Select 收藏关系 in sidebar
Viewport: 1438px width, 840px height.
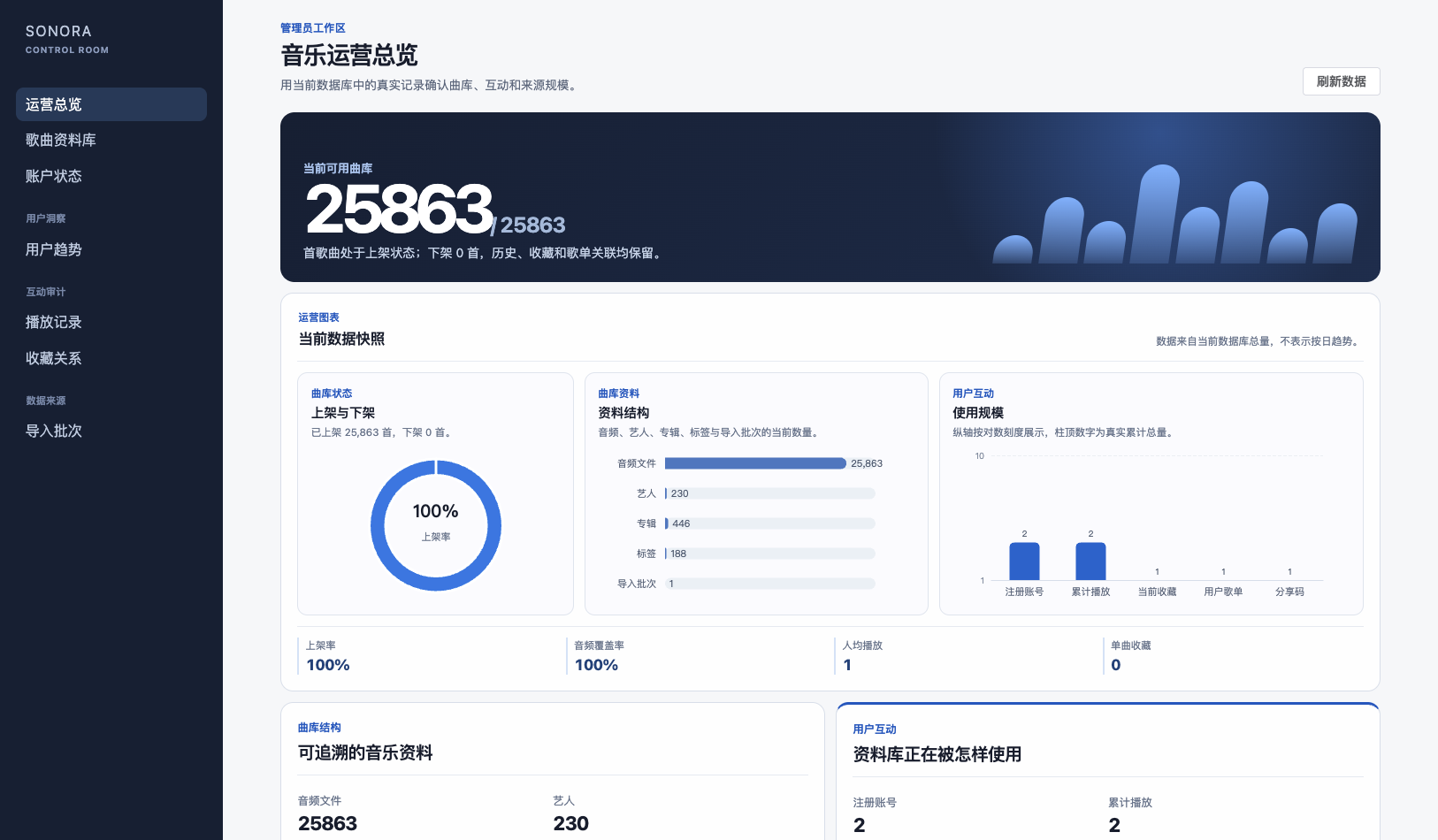111,358
